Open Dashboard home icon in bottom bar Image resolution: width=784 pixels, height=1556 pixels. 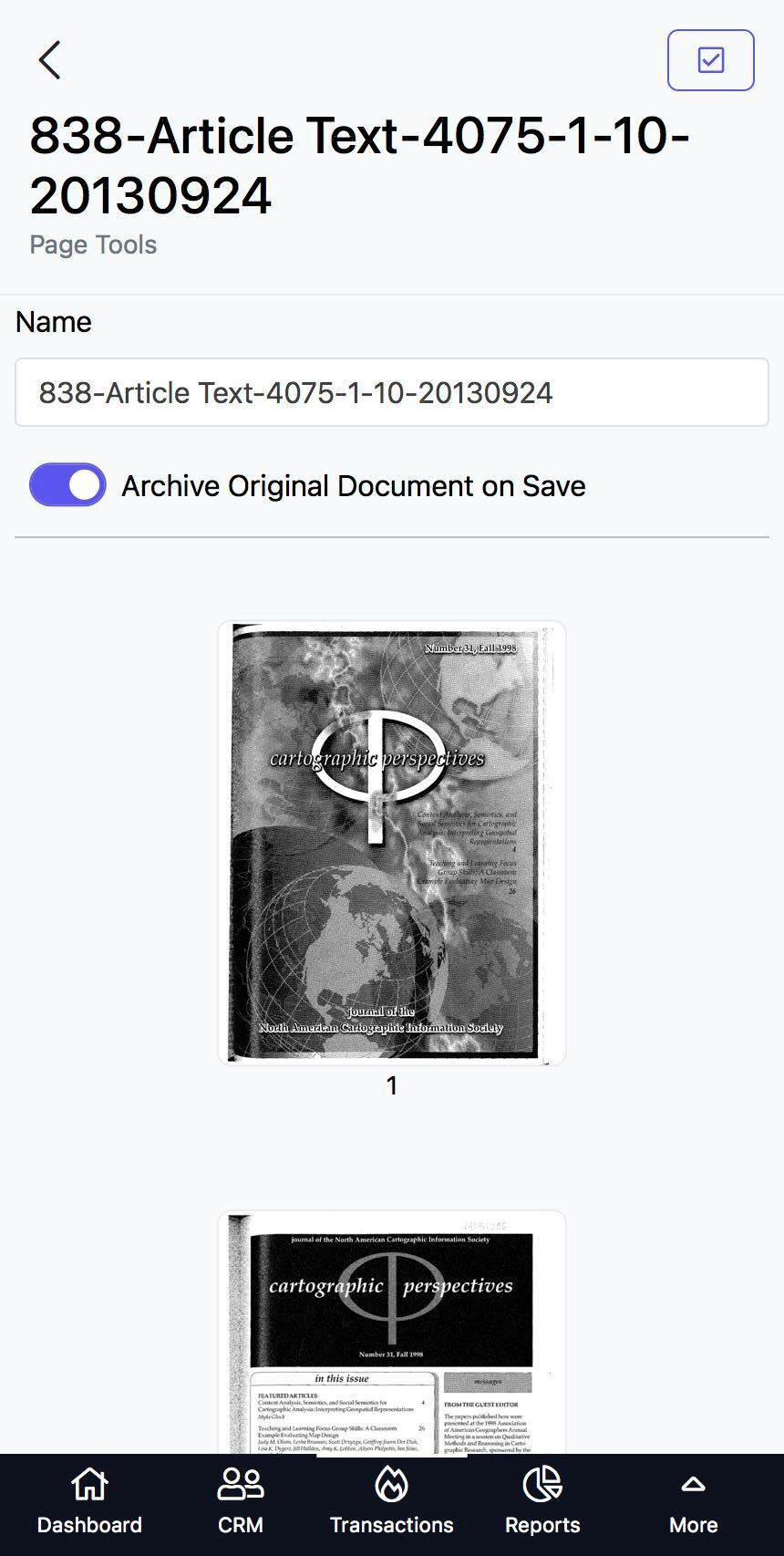pos(89,1484)
